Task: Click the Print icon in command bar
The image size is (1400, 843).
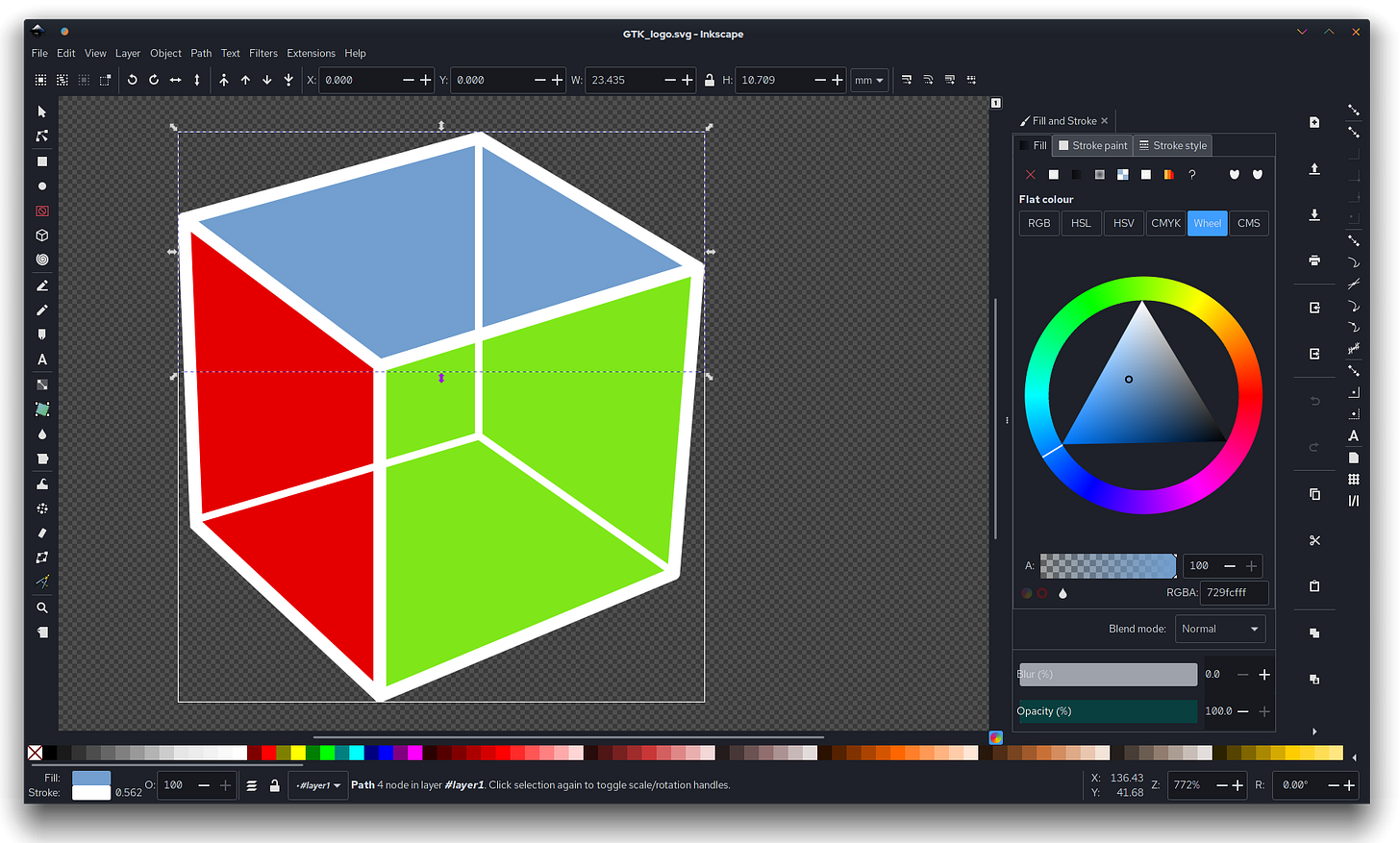Action: [x=1314, y=260]
